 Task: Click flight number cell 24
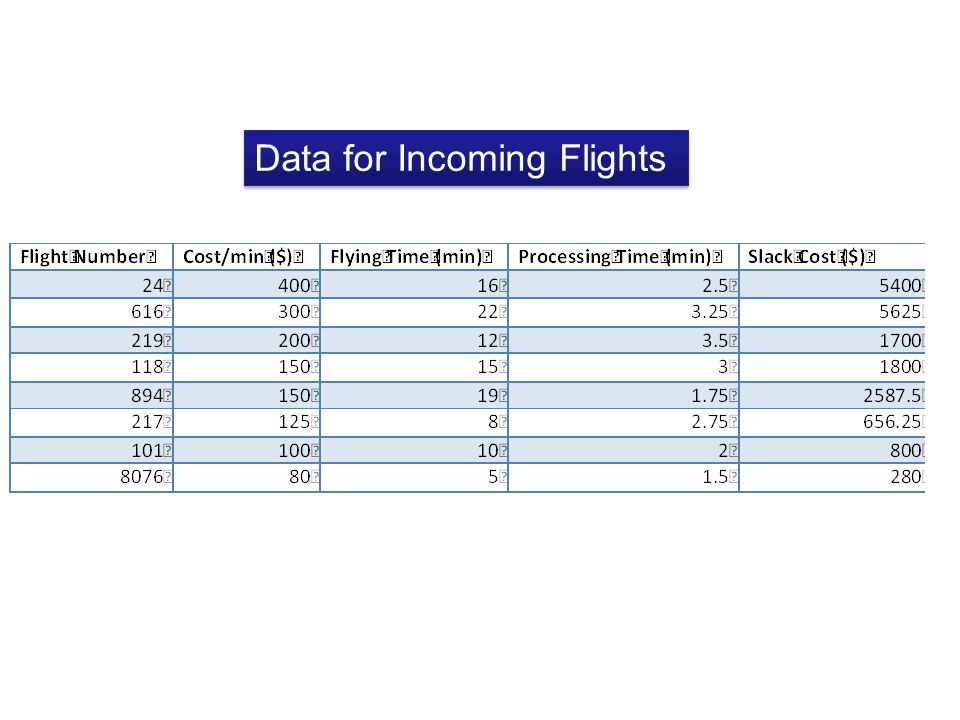point(92,285)
